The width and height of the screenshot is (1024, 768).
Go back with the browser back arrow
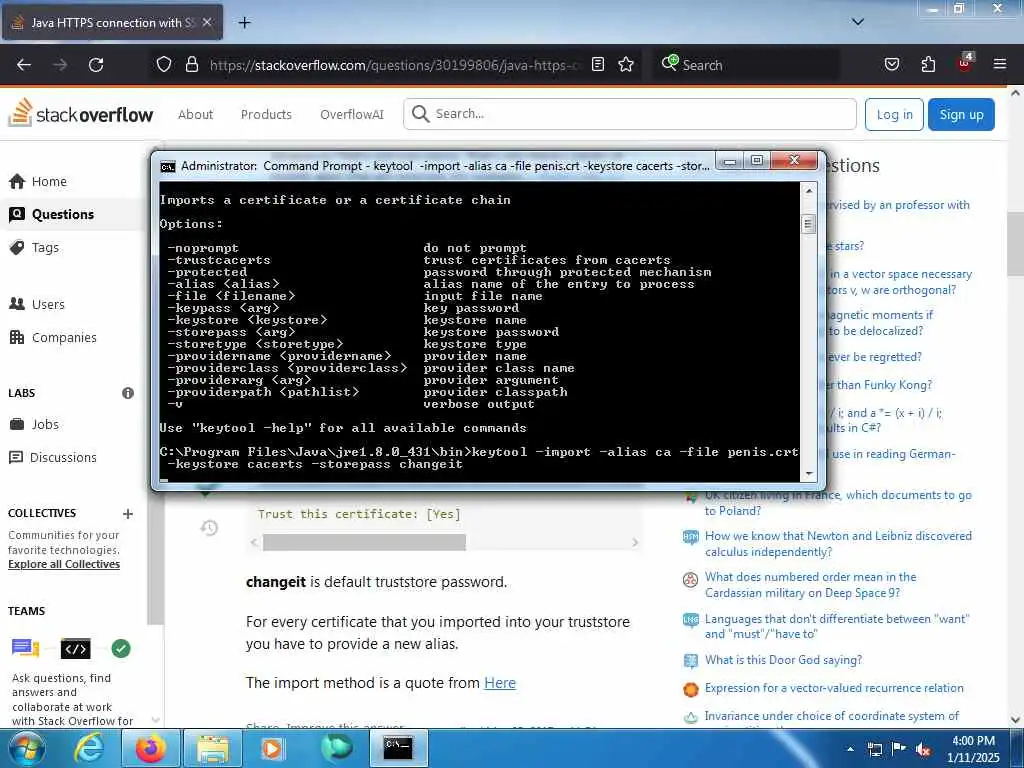click(x=24, y=65)
